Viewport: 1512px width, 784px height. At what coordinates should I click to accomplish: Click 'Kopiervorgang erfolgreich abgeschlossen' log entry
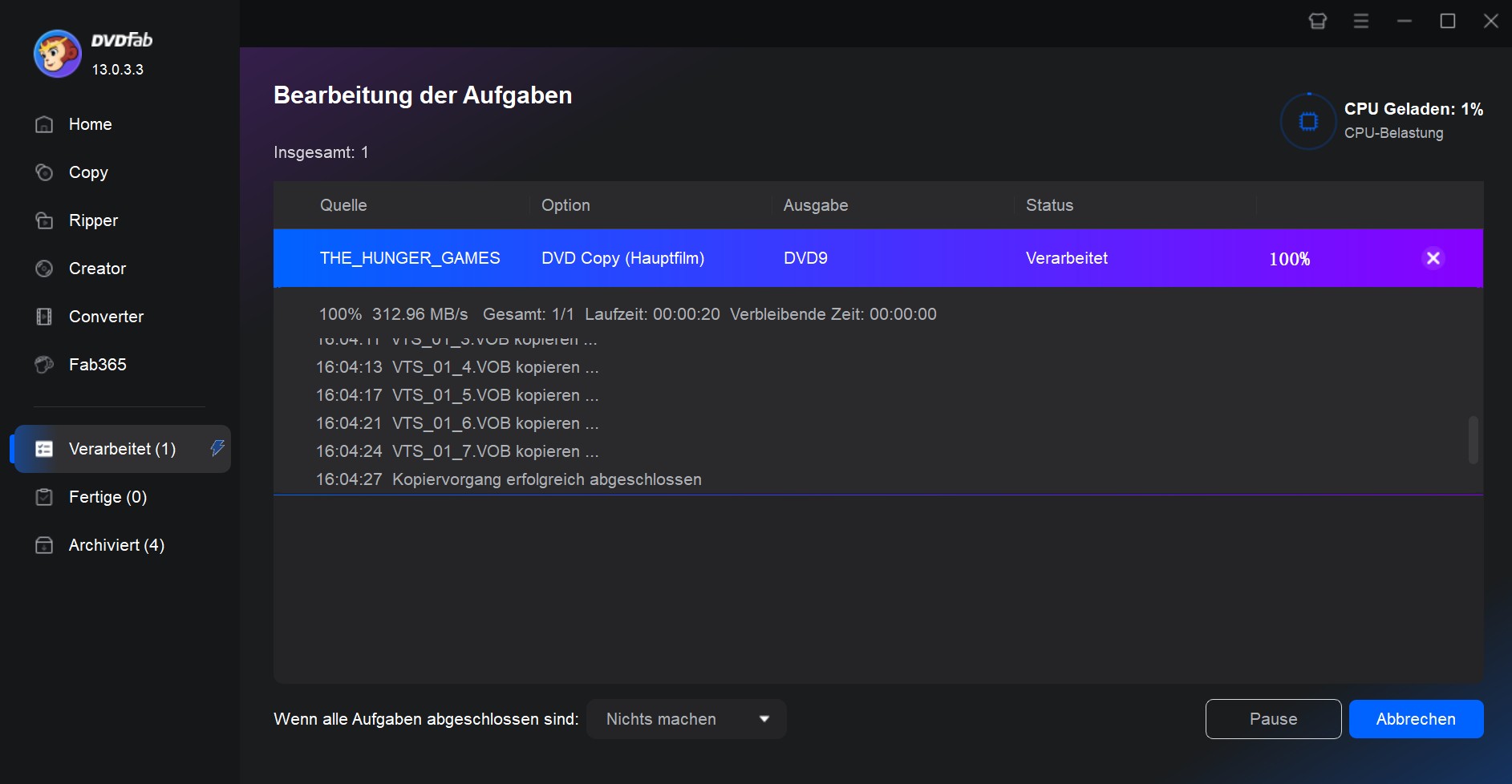547,479
